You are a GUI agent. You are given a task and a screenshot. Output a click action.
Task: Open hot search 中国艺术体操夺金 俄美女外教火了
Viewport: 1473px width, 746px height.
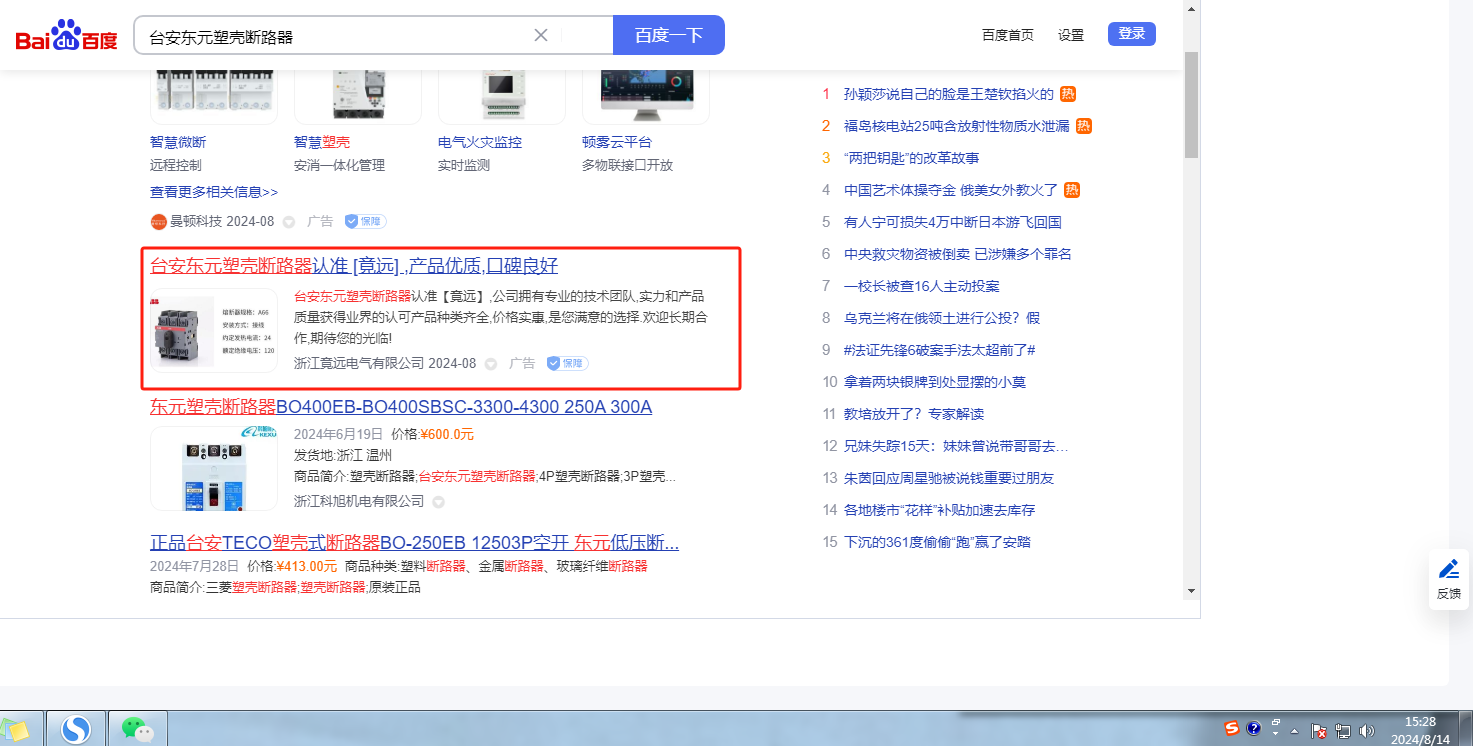point(950,190)
